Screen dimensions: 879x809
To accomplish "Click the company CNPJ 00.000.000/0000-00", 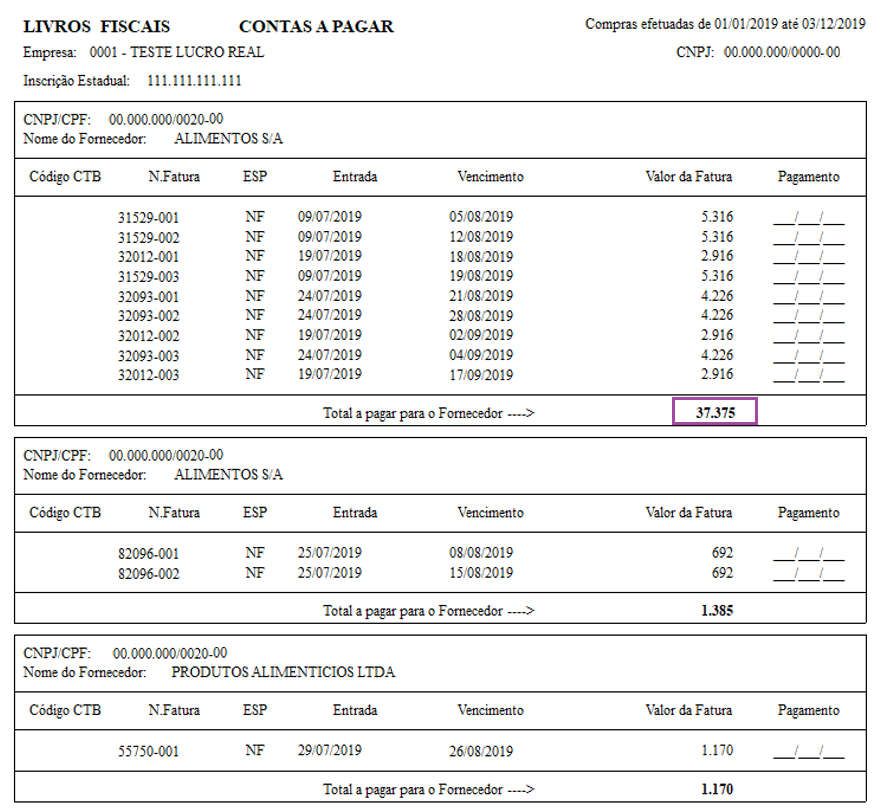I will pos(781,52).
